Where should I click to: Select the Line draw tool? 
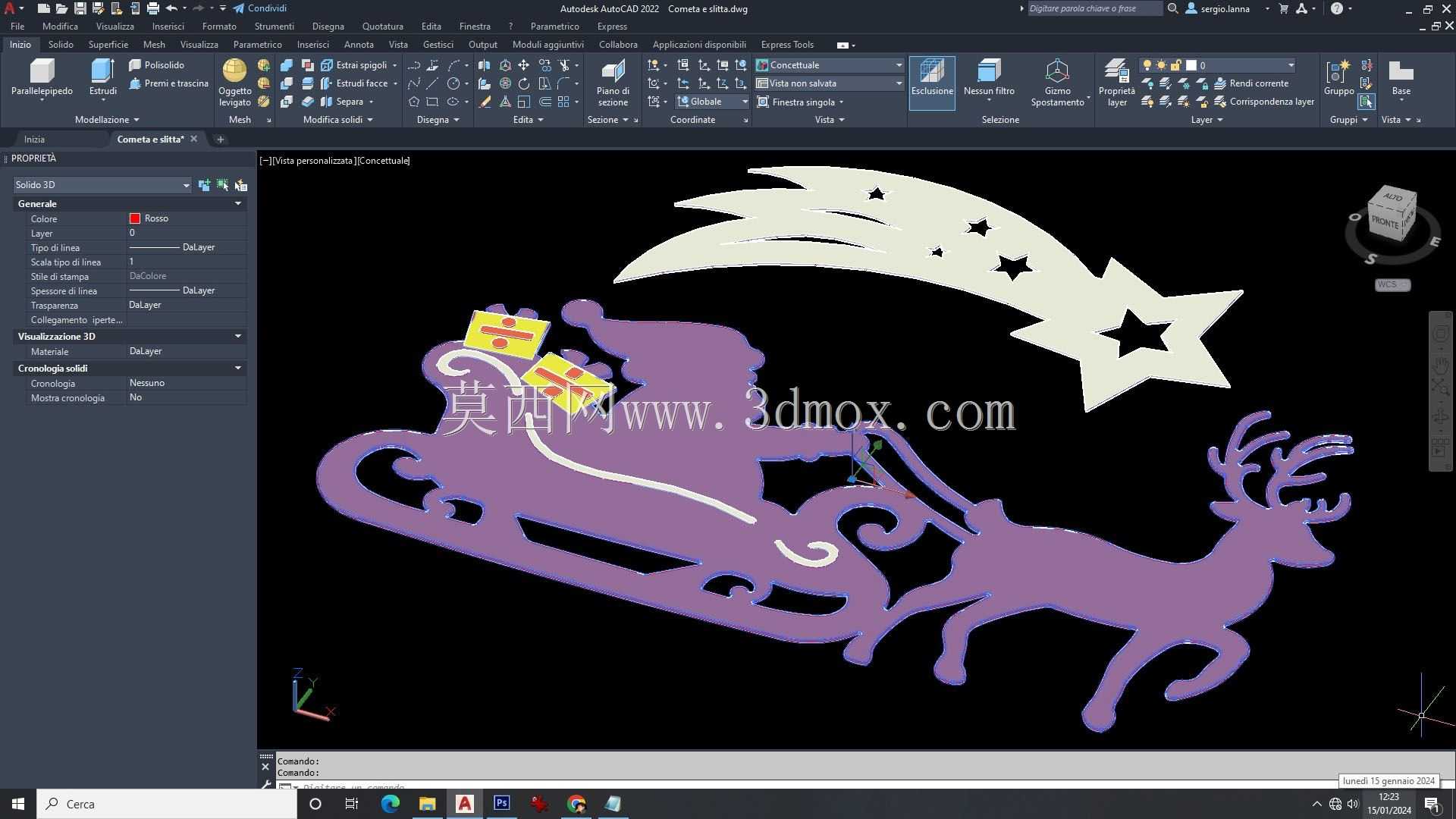[x=432, y=83]
